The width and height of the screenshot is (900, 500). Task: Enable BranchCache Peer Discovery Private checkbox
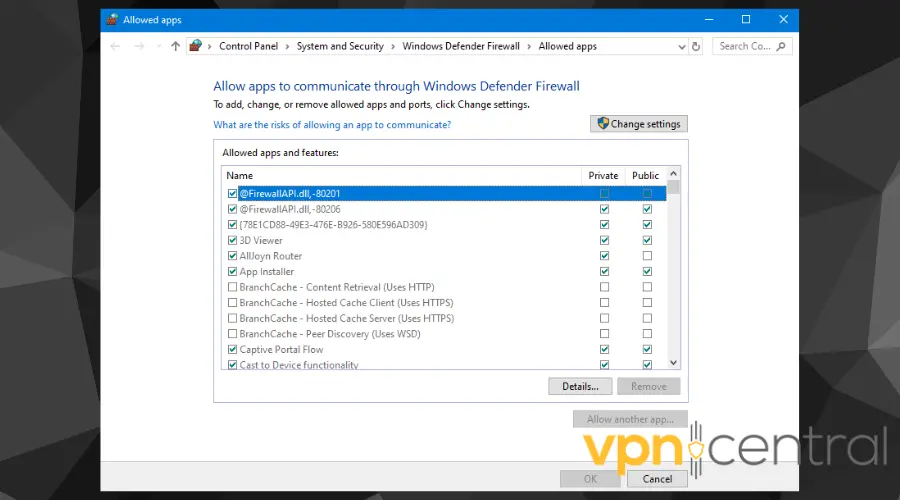[604, 334]
